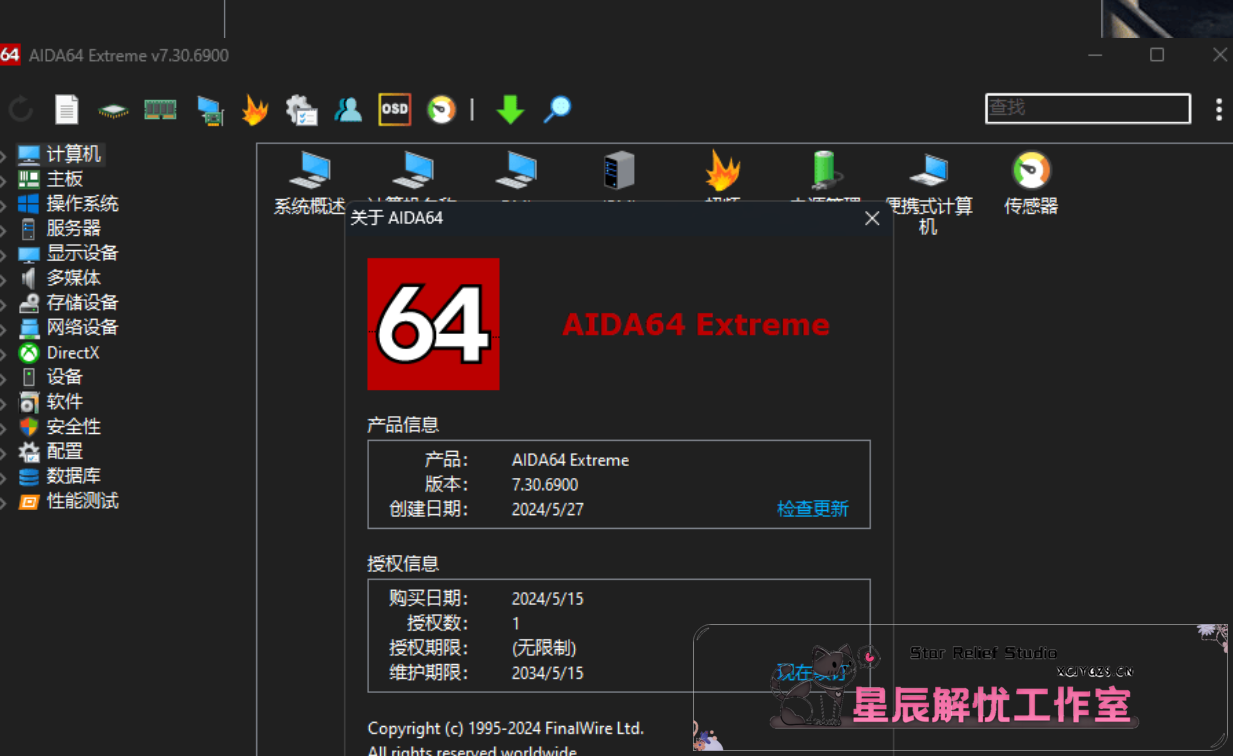Select DirectX in the tree
The height and width of the screenshot is (756, 1233).
click(73, 353)
